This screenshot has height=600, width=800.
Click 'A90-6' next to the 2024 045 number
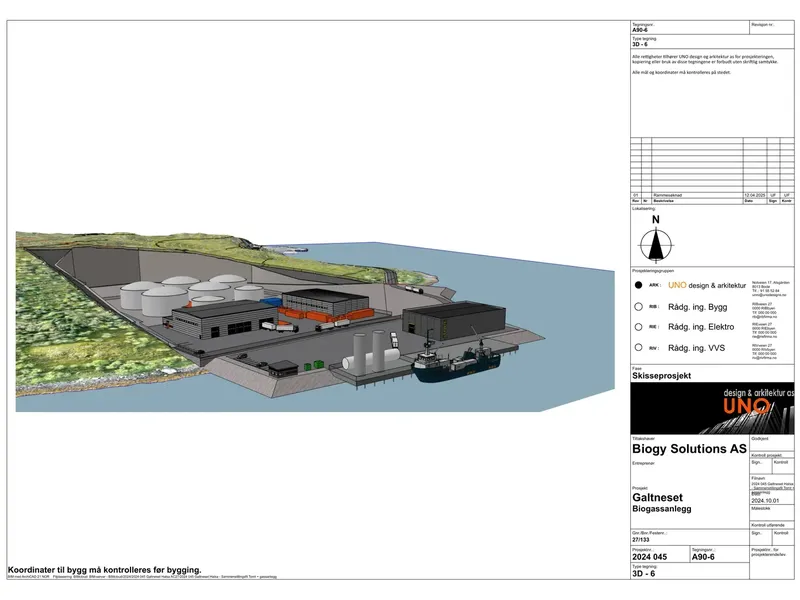703,557
